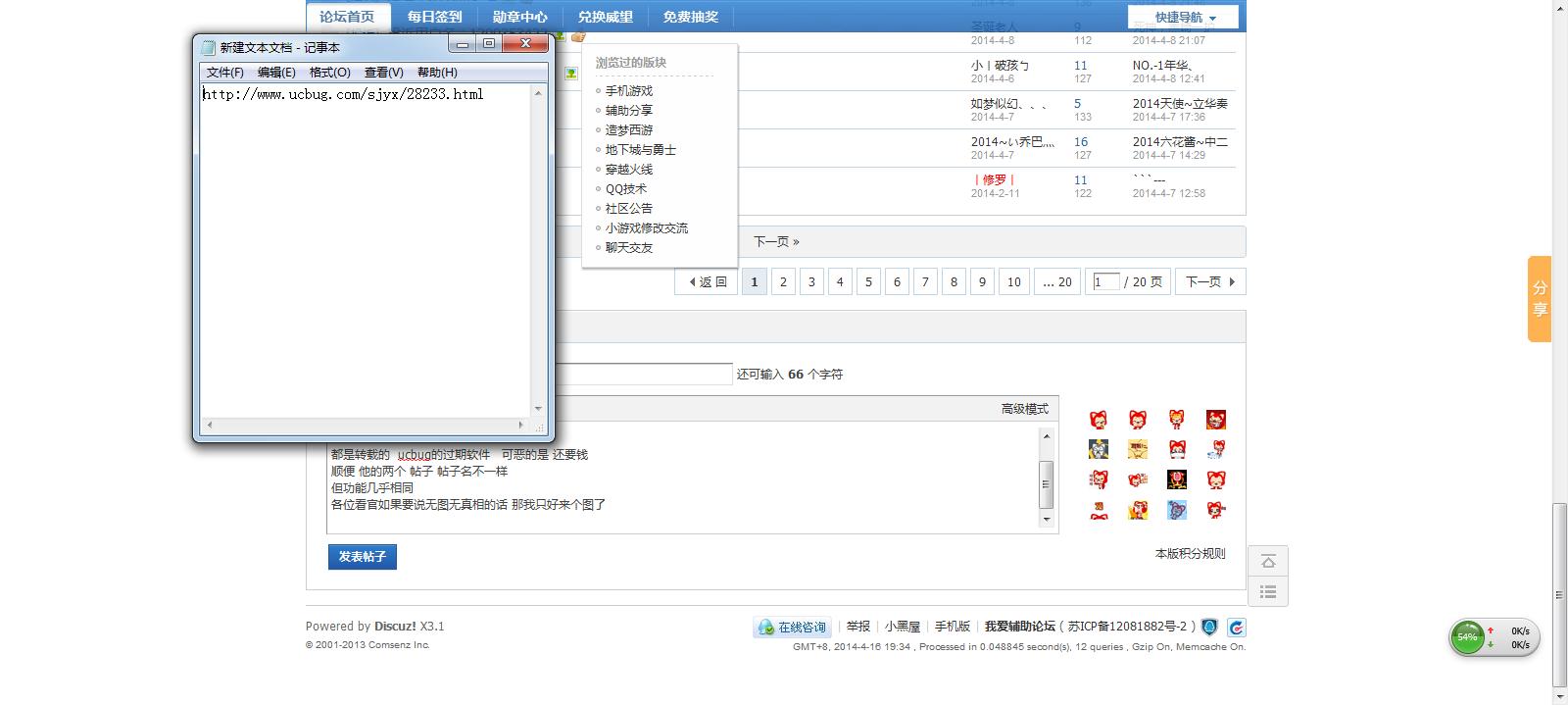Open QQ技术 board link
The height and width of the screenshot is (705, 1568).
tap(625, 189)
